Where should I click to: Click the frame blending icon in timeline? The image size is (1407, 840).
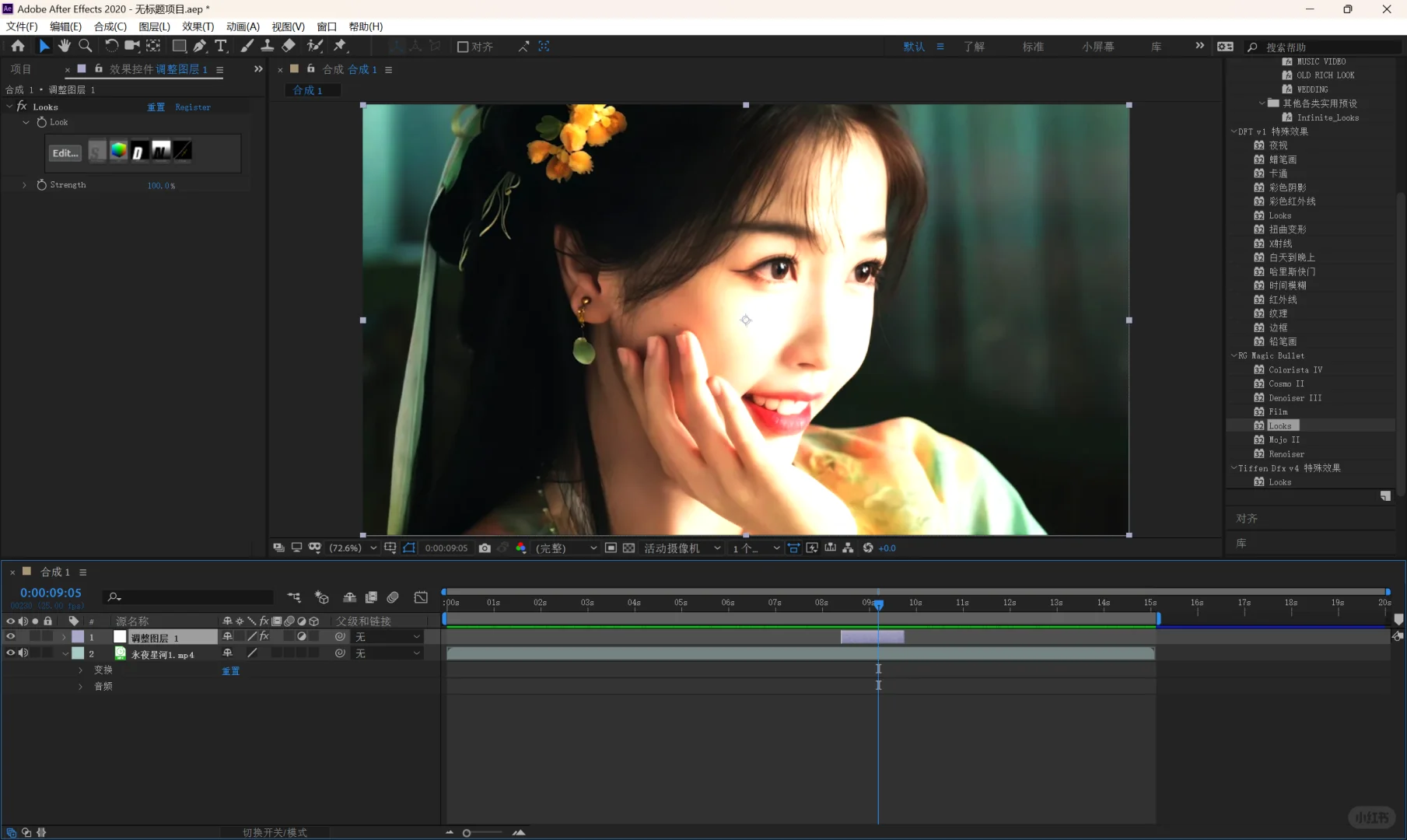coord(371,597)
